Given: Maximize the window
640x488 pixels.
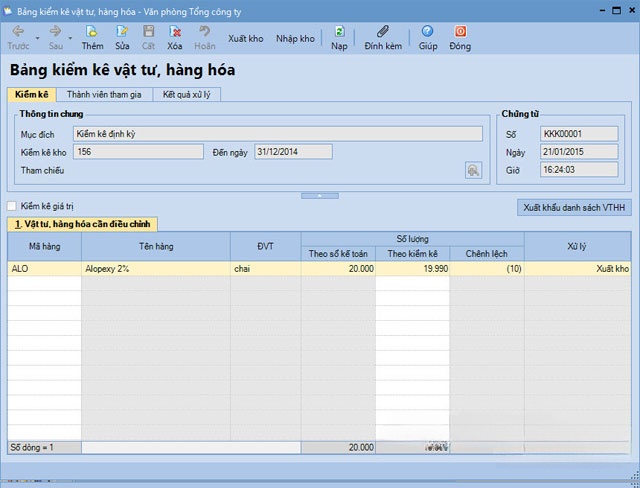Looking at the screenshot, I should coord(616,11).
